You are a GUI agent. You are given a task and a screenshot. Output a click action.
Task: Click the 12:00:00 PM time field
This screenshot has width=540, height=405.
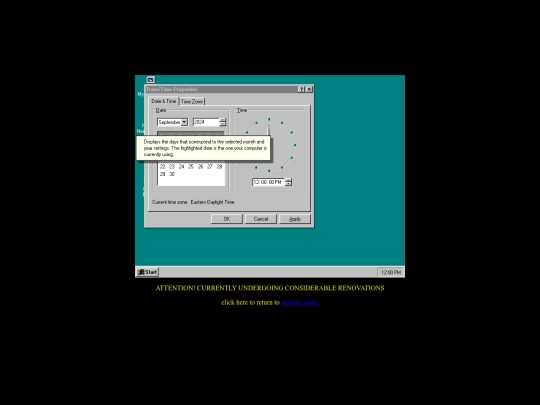point(268,182)
